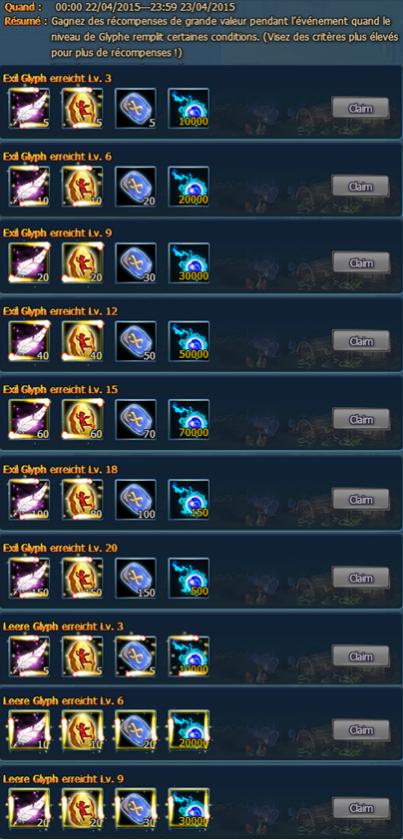Screen dimensions: 403x840
Task: Click the blue flame orb showing 150
Action: click(x=189, y=500)
